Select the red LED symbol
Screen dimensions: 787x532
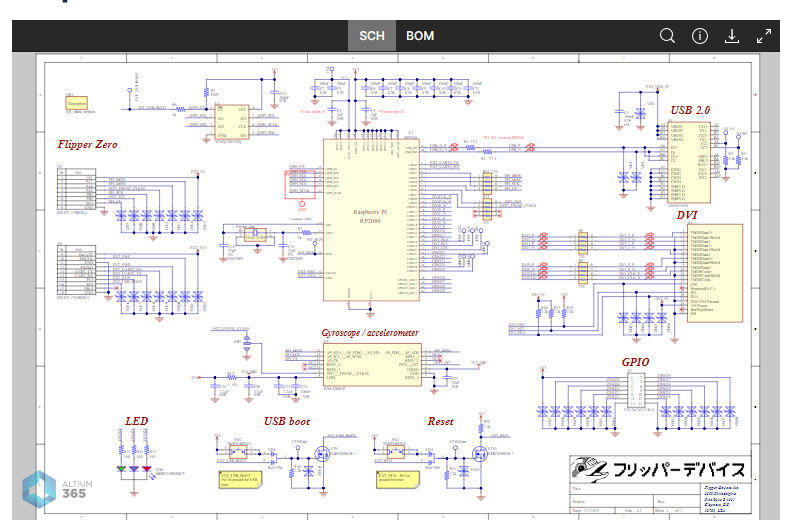pyautogui.click(x=147, y=469)
